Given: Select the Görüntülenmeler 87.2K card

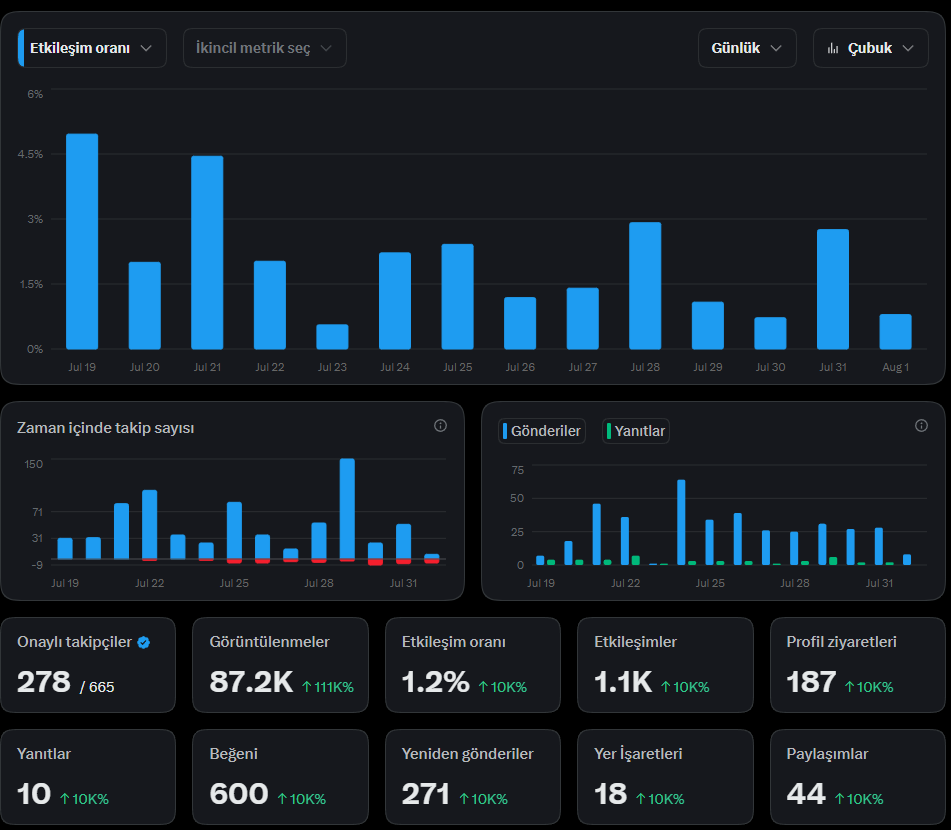Looking at the screenshot, I should pyautogui.click(x=280, y=665).
